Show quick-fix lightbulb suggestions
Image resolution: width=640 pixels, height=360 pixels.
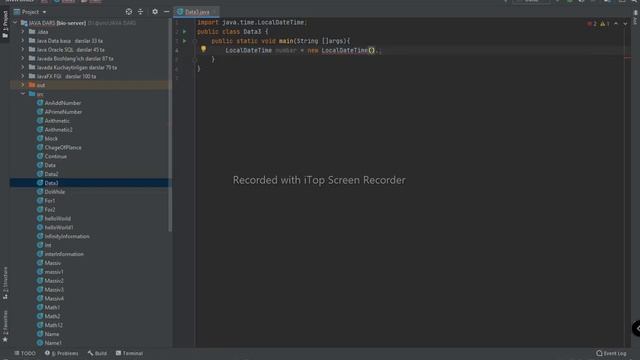point(203,49)
